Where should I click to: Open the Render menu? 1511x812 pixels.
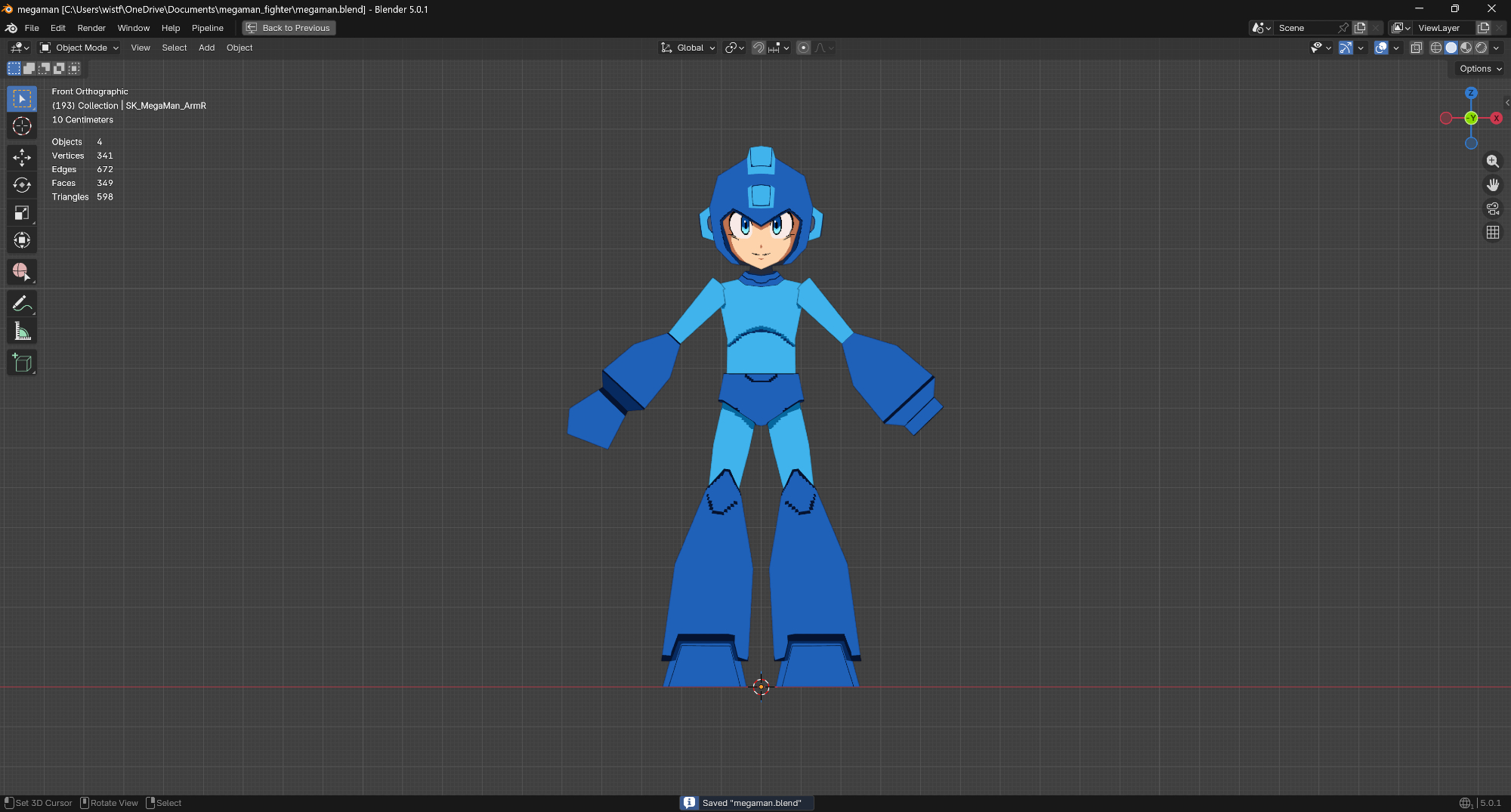(x=91, y=28)
